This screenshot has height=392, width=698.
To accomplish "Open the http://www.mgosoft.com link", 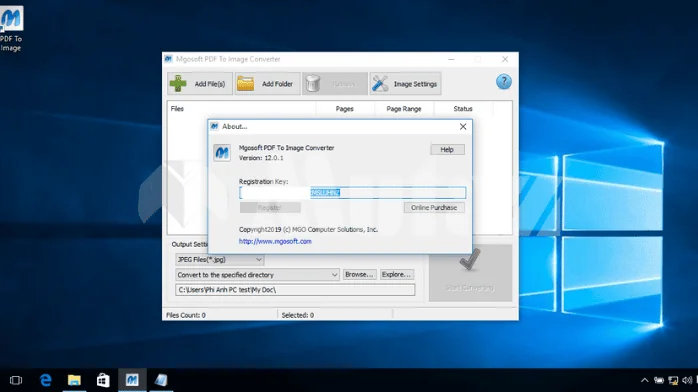I will [x=275, y=241].
